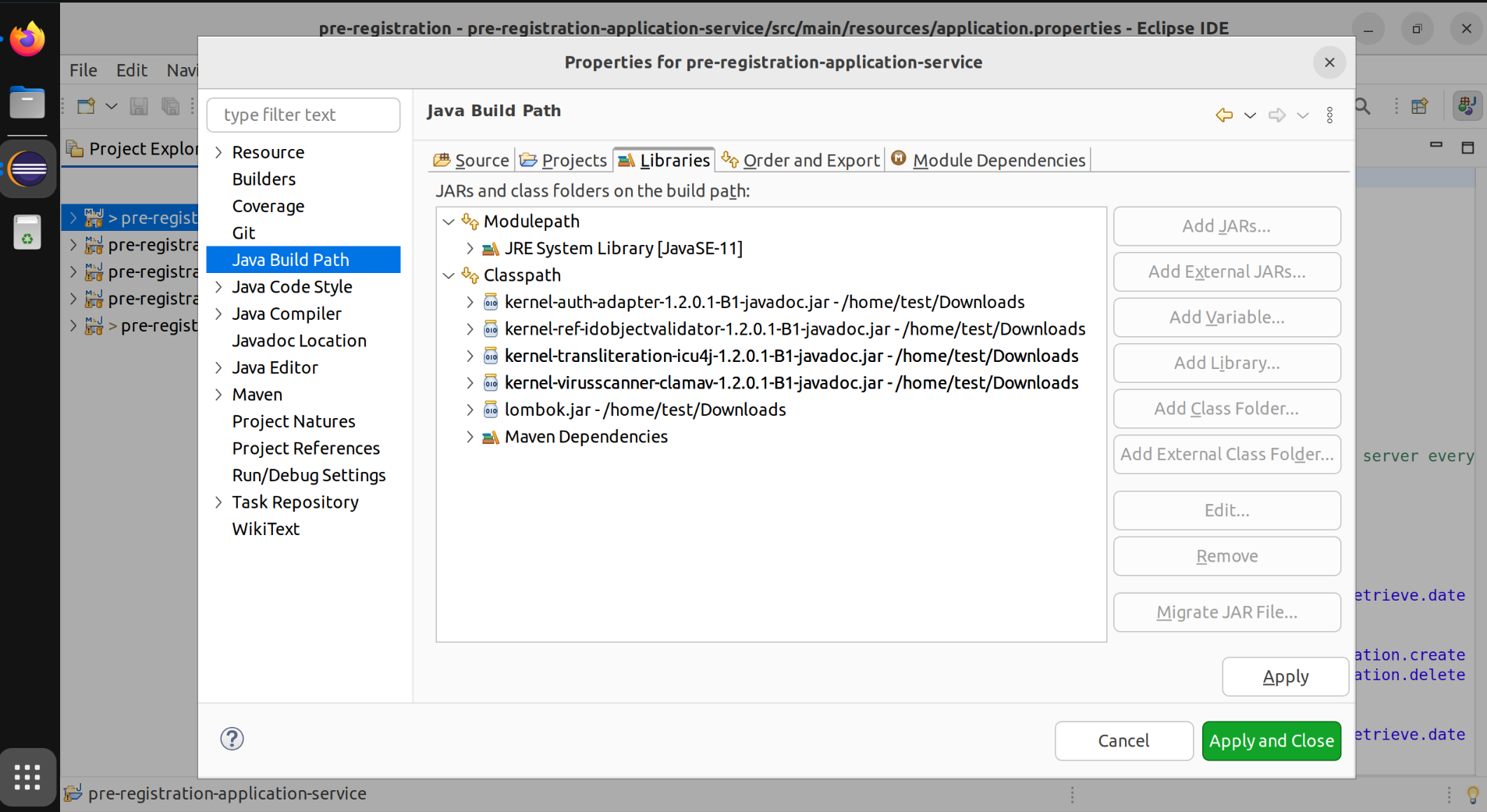Click the back arrow in Properties dialog
Screen dimensions: 1487x812
(1224, 115)
